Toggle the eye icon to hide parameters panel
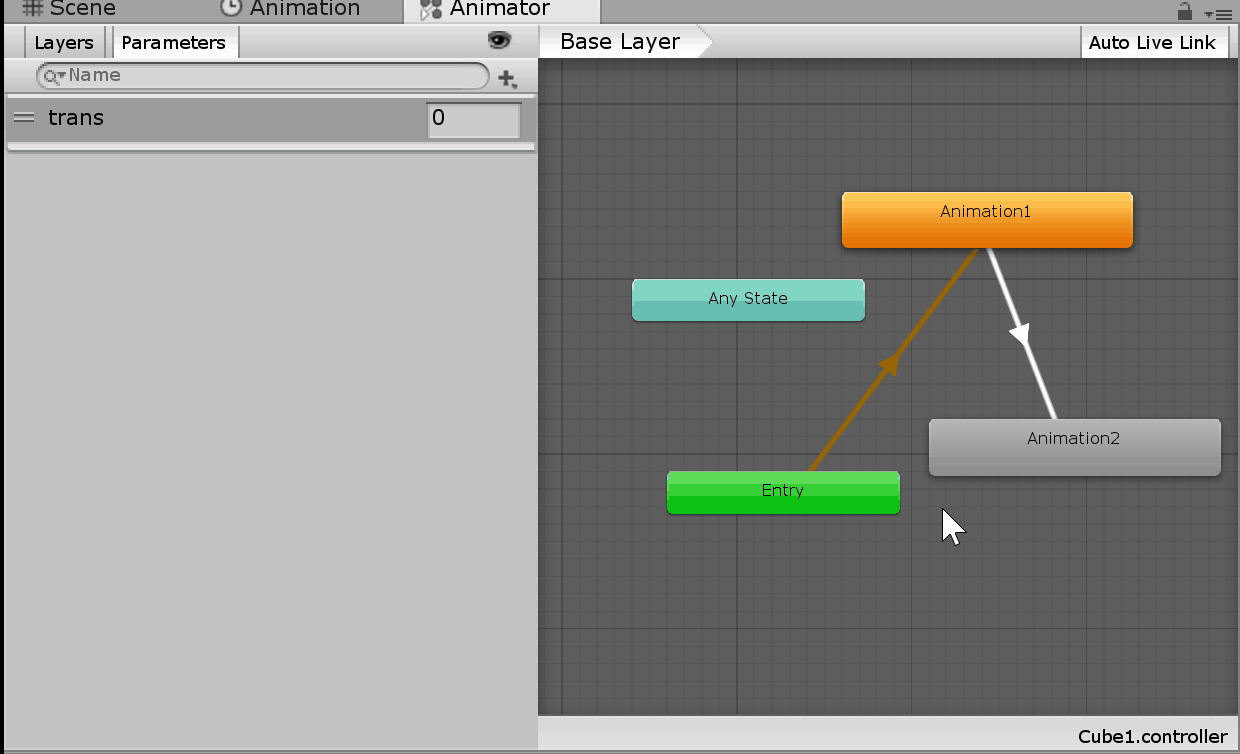 tap(499, 40)
